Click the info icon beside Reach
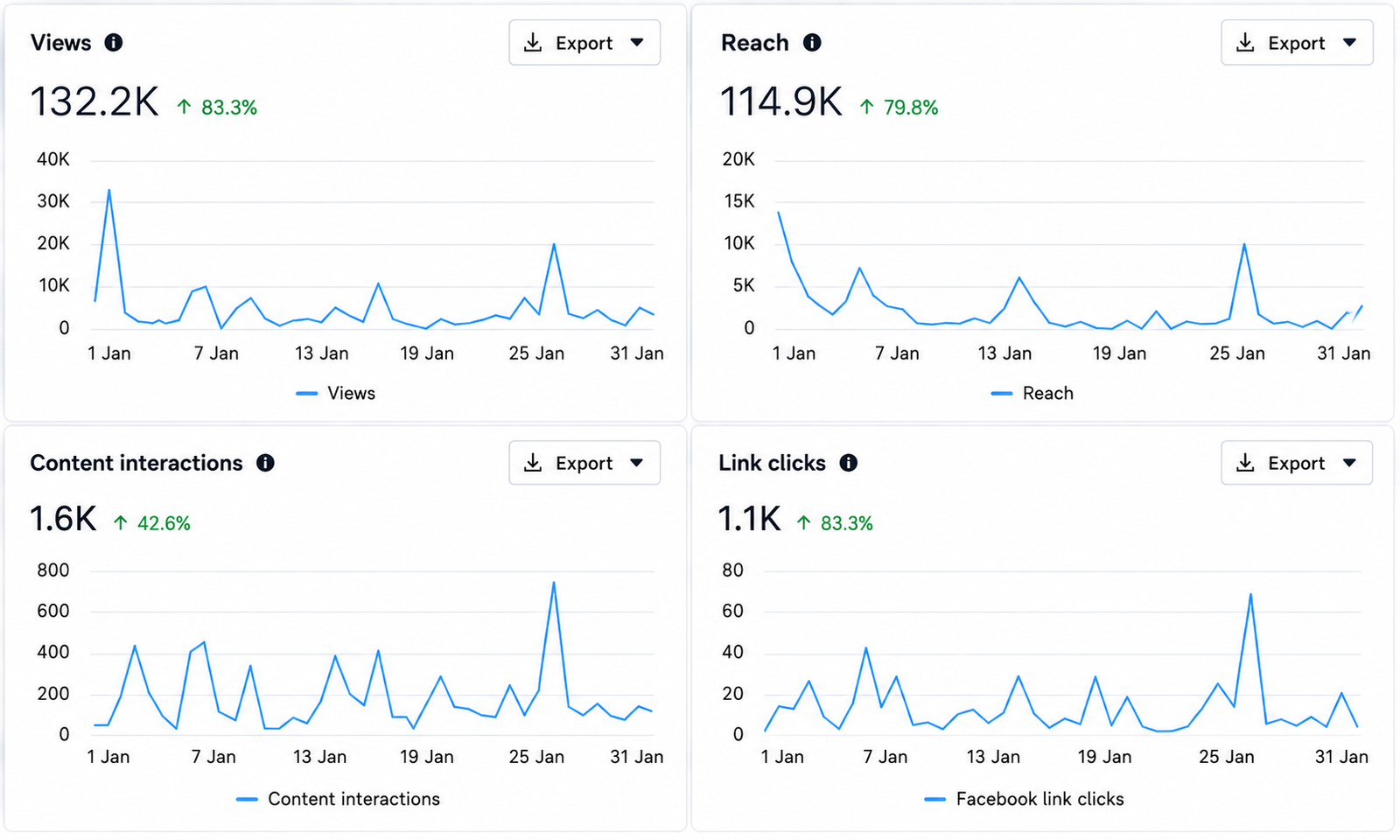The image size is (1400, 840). (x=812, y=42)
